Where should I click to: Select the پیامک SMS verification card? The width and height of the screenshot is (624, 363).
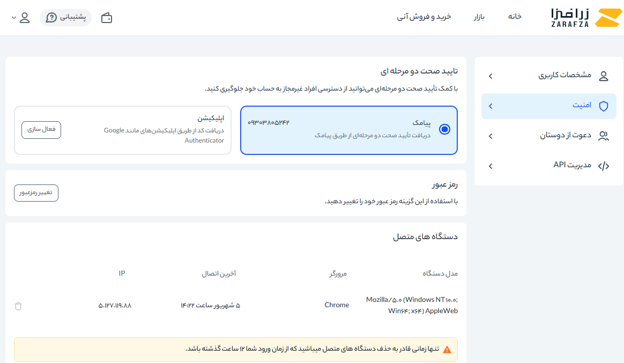point(349,130)
